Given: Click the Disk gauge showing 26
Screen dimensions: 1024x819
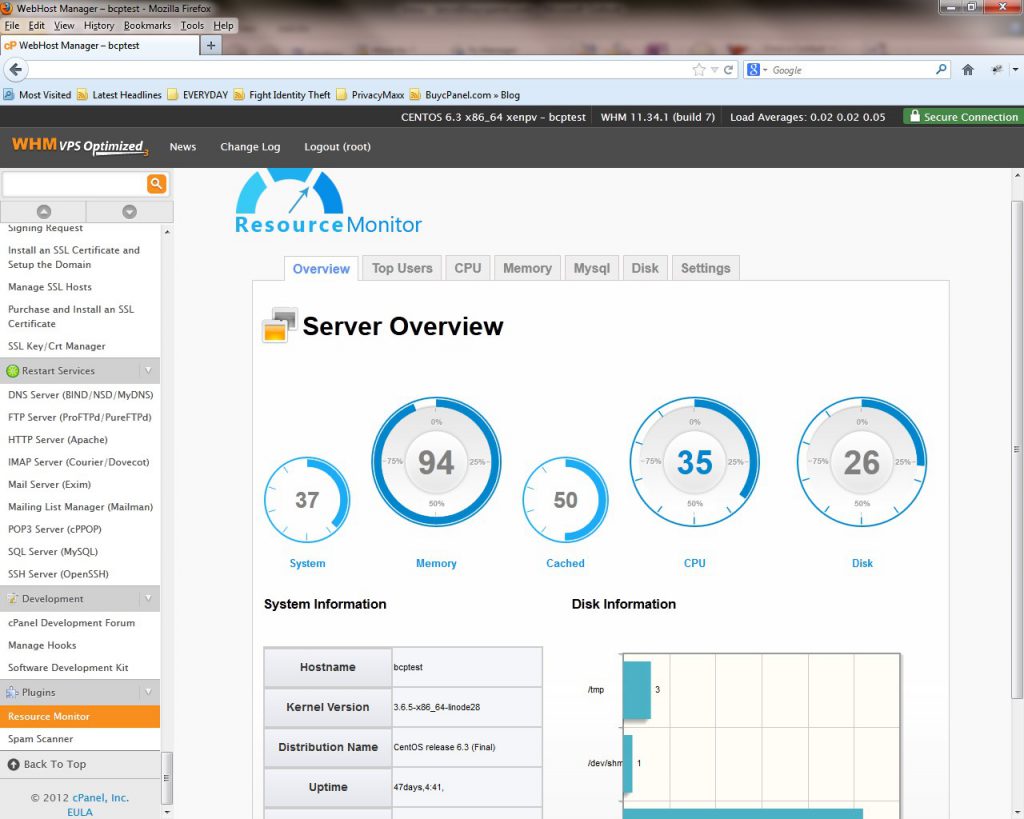Looking at the screenshot, I should [862, 462].
